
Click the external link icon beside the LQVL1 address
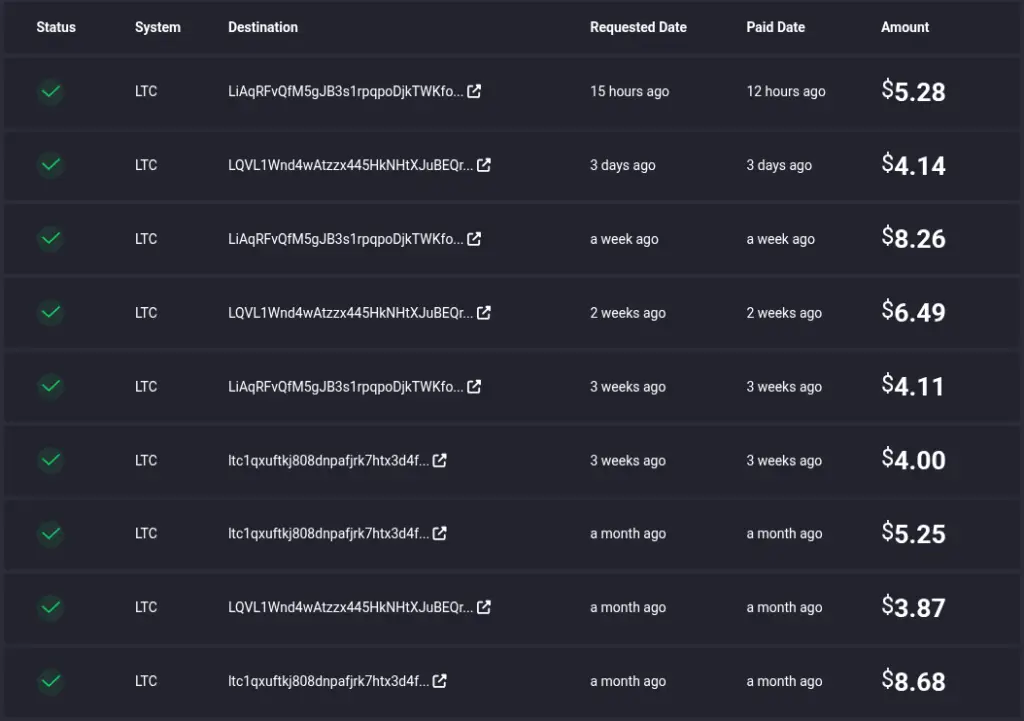tap(485, 165)
